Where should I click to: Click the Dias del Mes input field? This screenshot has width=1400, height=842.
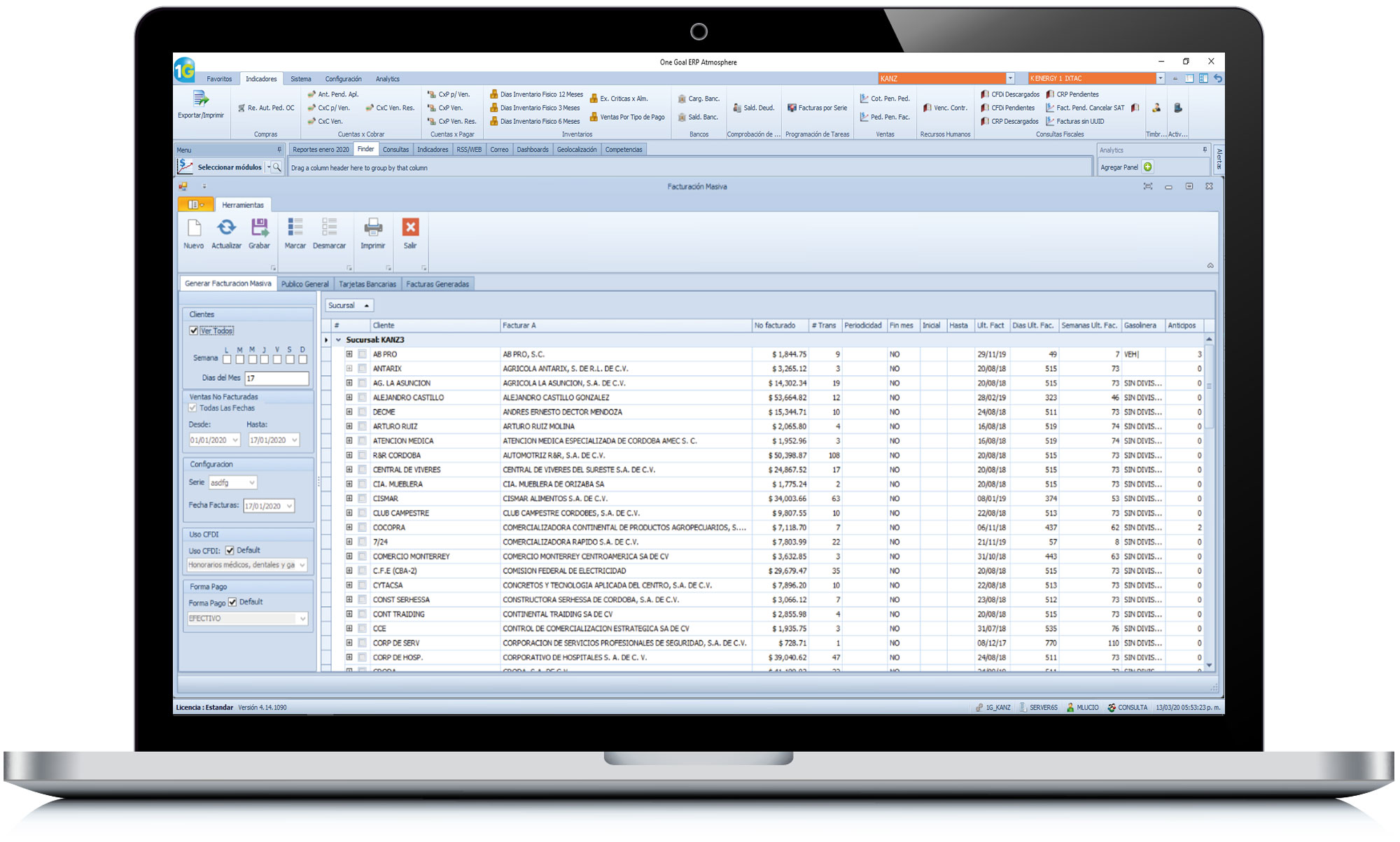pyautogui.click(x=276, y=378)
